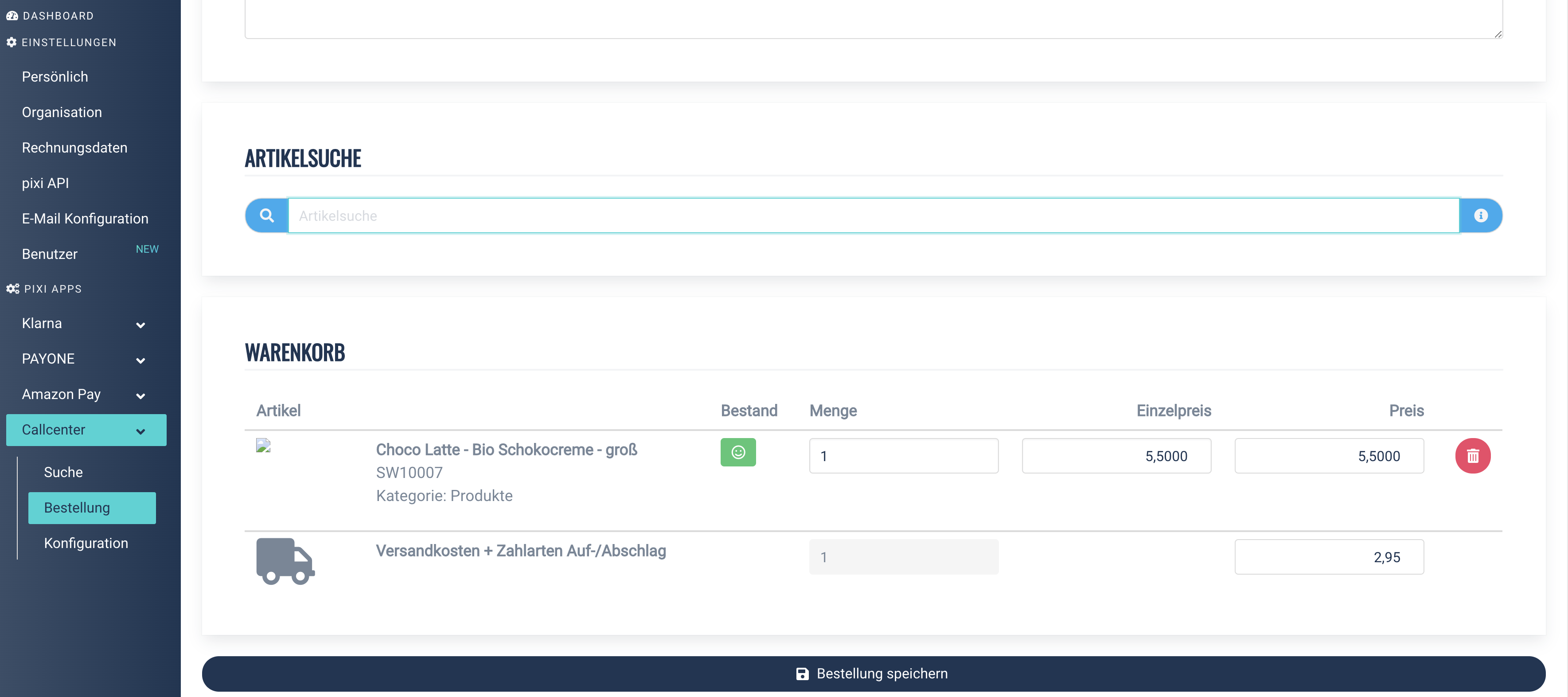Click Bestellung speichern button
The image size is (1568, 697).
873,673
